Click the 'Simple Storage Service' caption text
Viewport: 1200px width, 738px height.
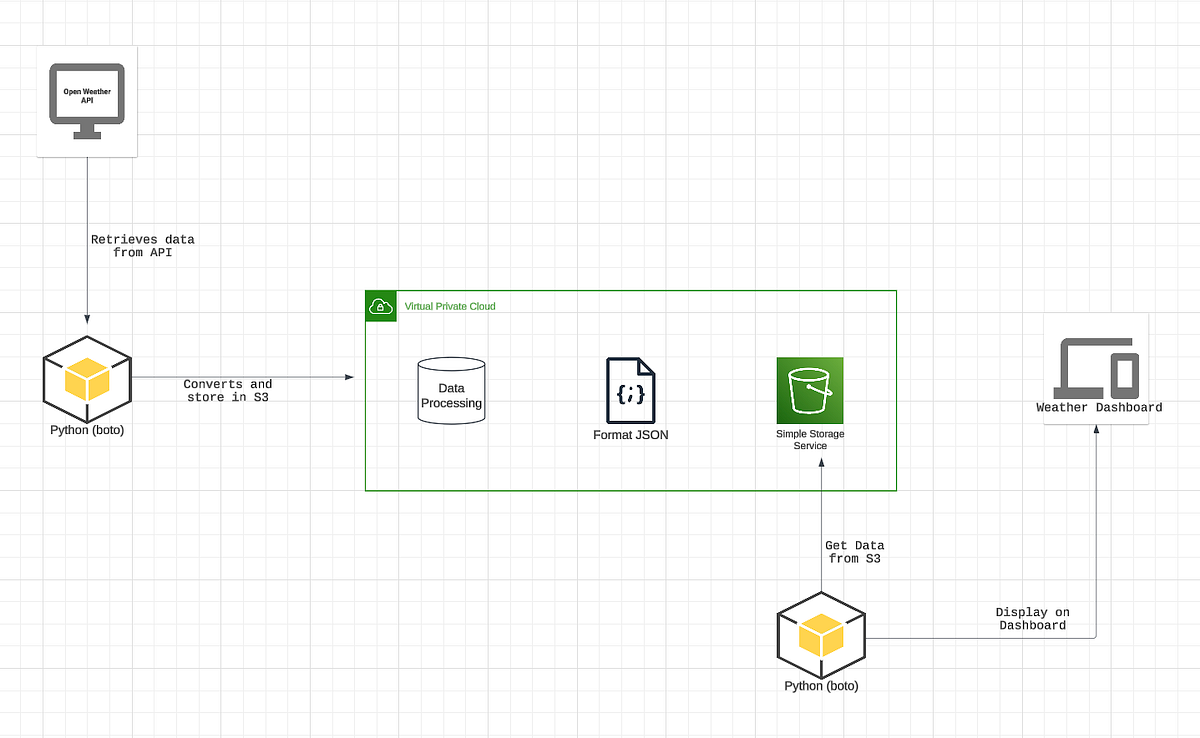(x=810, y=440)
